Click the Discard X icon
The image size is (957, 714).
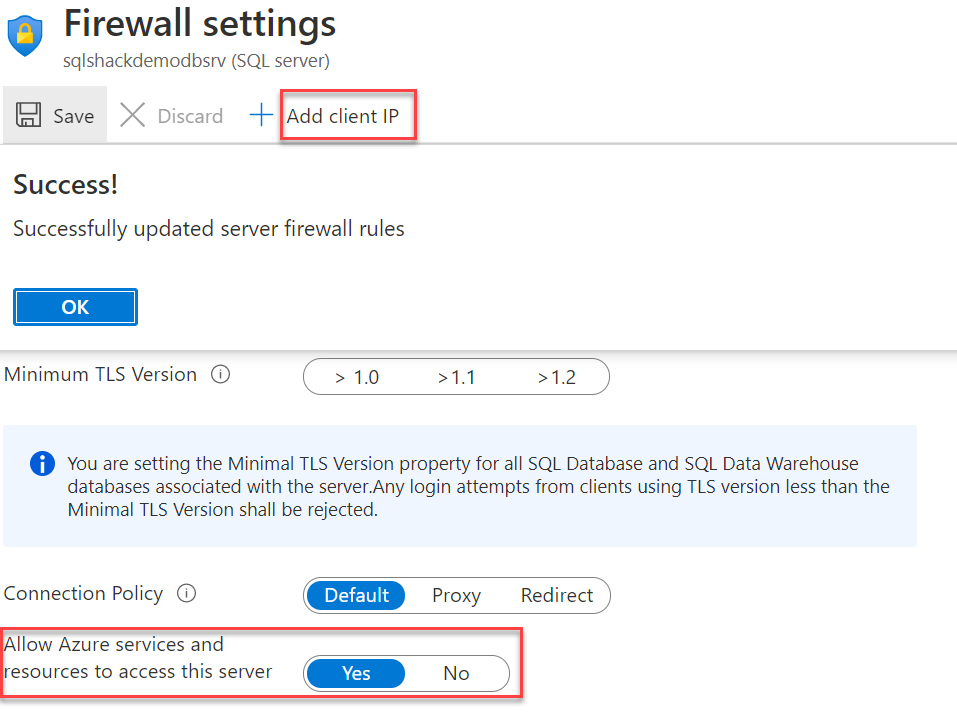[133, 115]
